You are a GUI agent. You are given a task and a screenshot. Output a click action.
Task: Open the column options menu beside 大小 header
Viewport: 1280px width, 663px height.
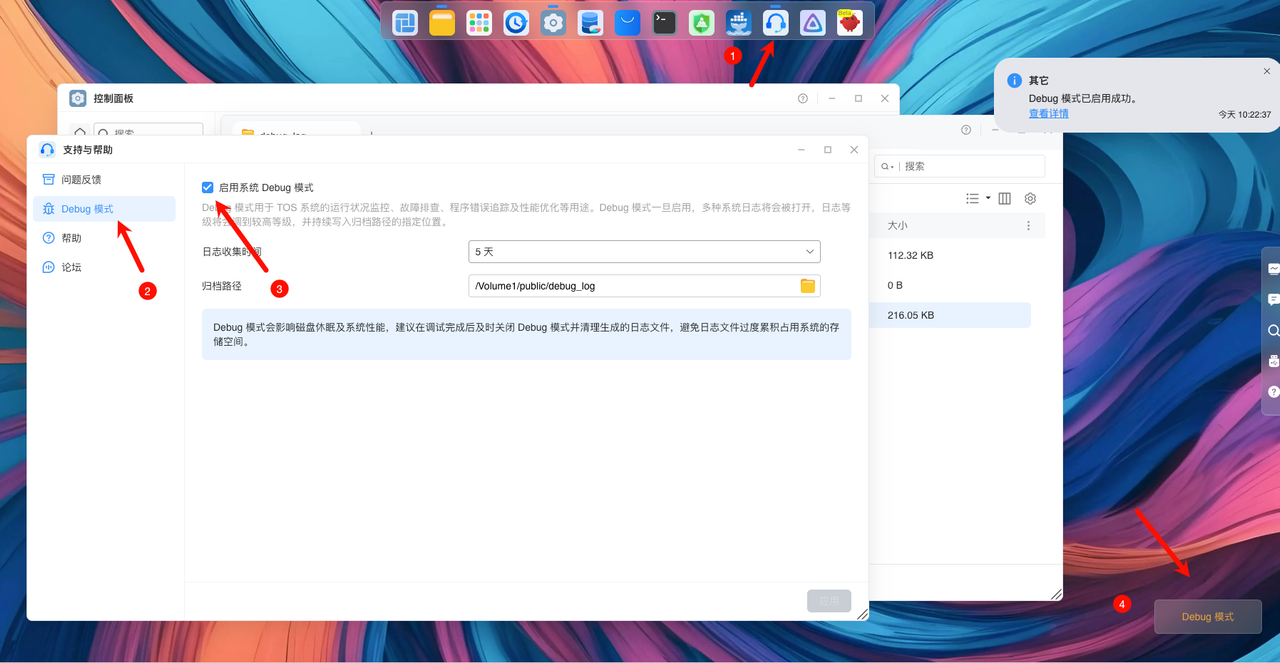point(1028,226)
